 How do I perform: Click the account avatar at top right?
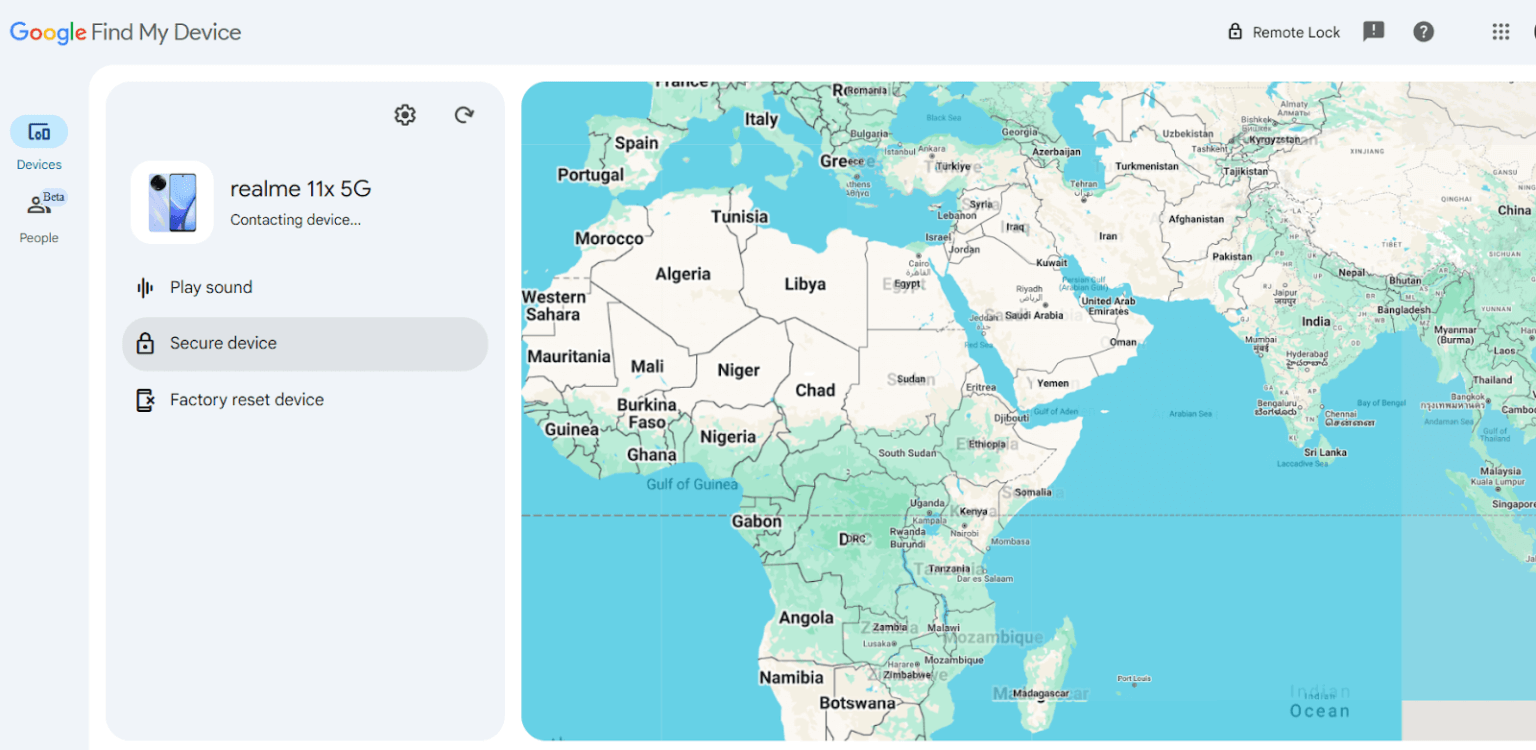point(1533,31)
